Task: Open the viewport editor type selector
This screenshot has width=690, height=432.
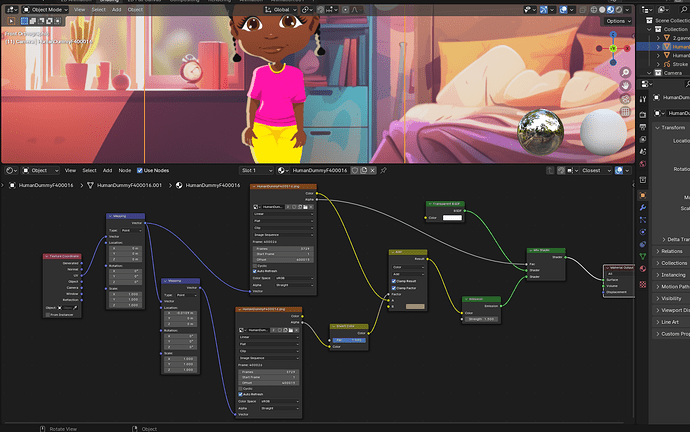Action: (x=11, y=9)
